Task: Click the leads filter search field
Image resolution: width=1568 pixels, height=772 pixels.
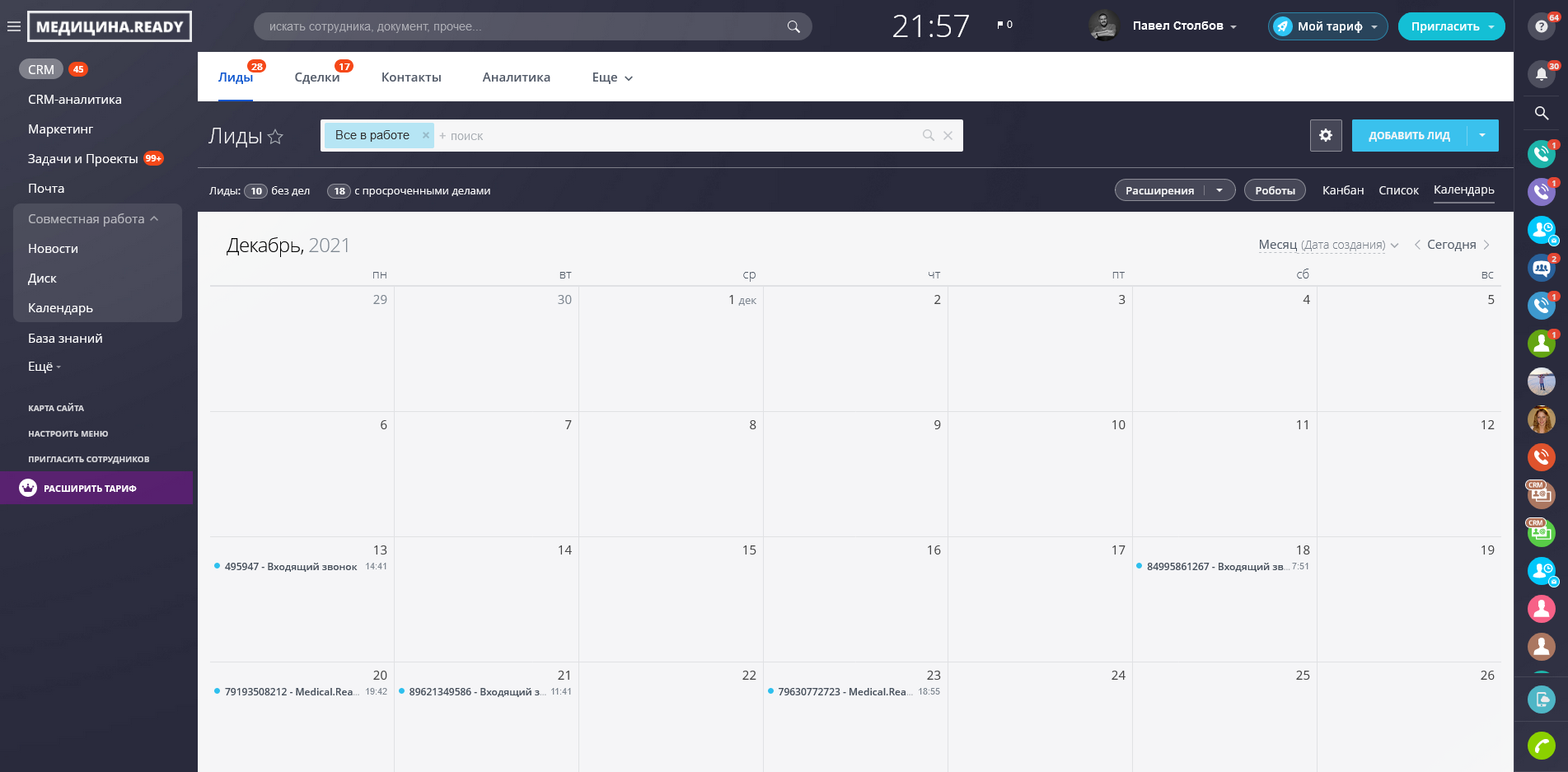Action: tap(676, 136)
